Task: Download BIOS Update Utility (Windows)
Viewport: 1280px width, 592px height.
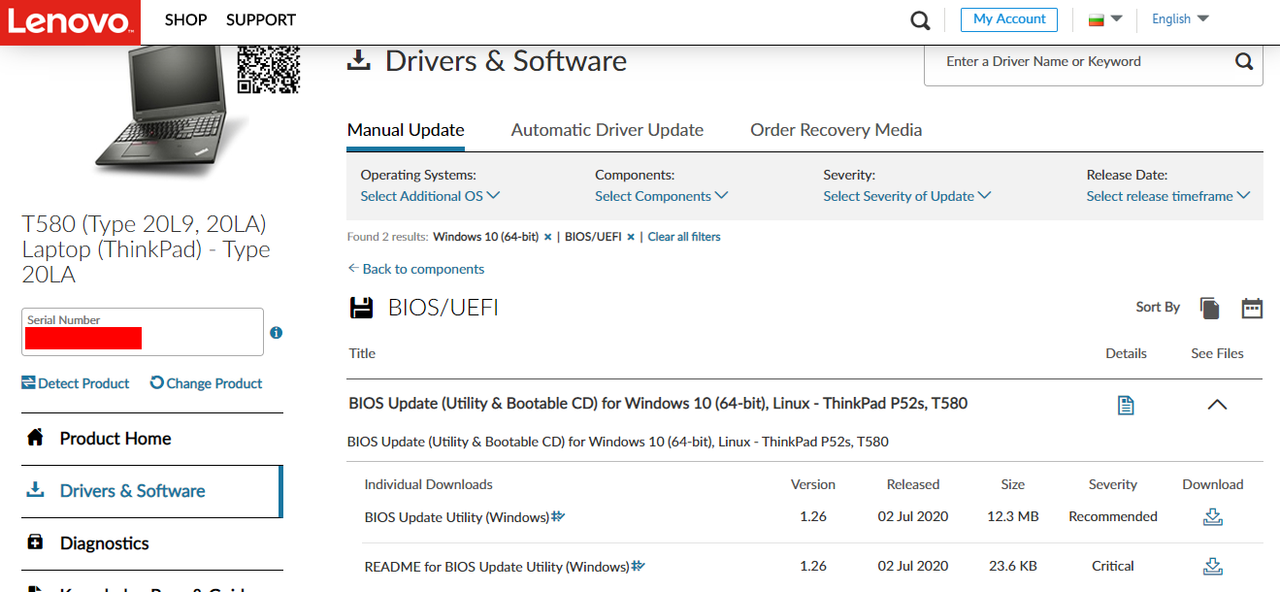Action: [1213, 517]
